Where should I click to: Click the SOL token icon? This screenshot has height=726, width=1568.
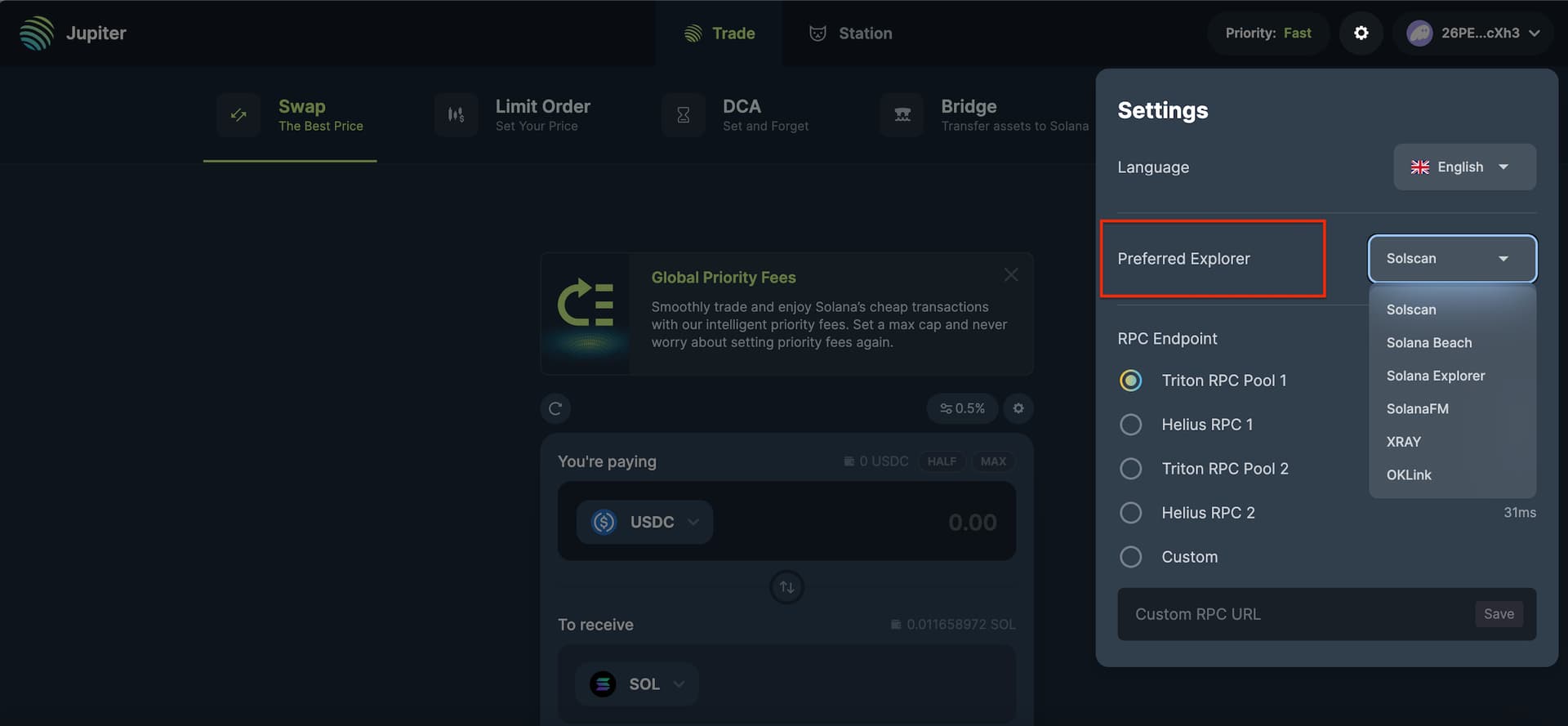pyautogui.click(x=603, y=684)
